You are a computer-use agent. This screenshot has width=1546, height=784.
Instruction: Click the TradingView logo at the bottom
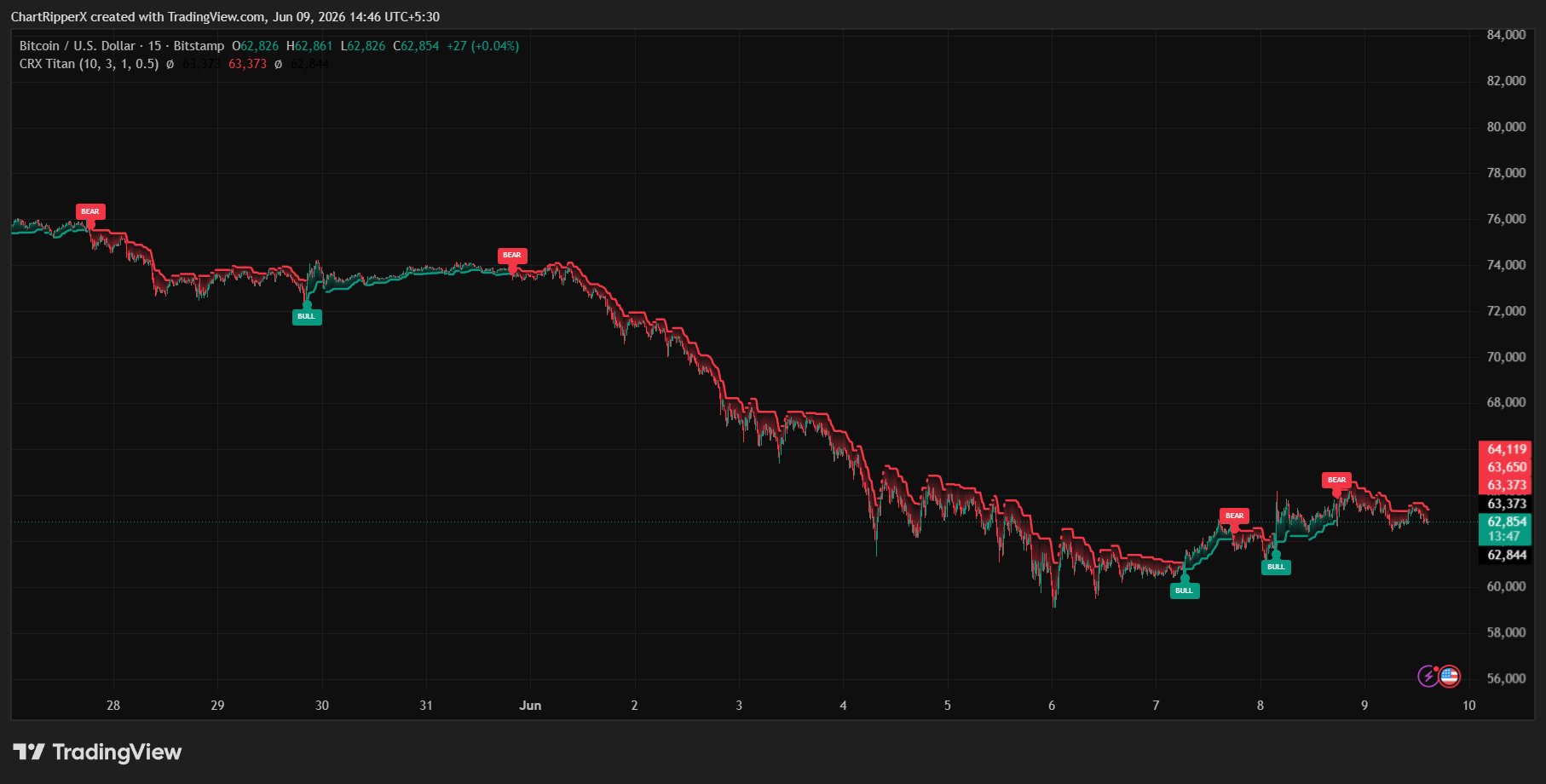click(97, 752)
